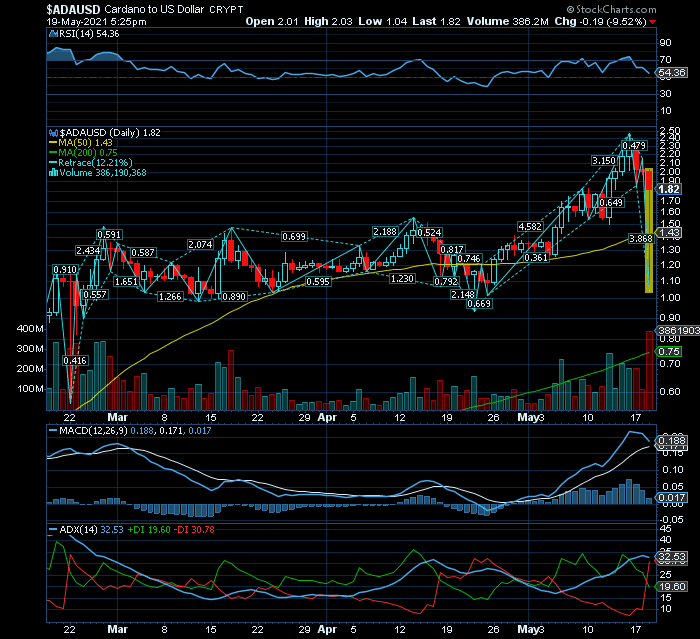The width and height of the screenshot is (700, 639).
Task: Click the red -DI 30.78 legend text
Action: [x=194, y=530]
